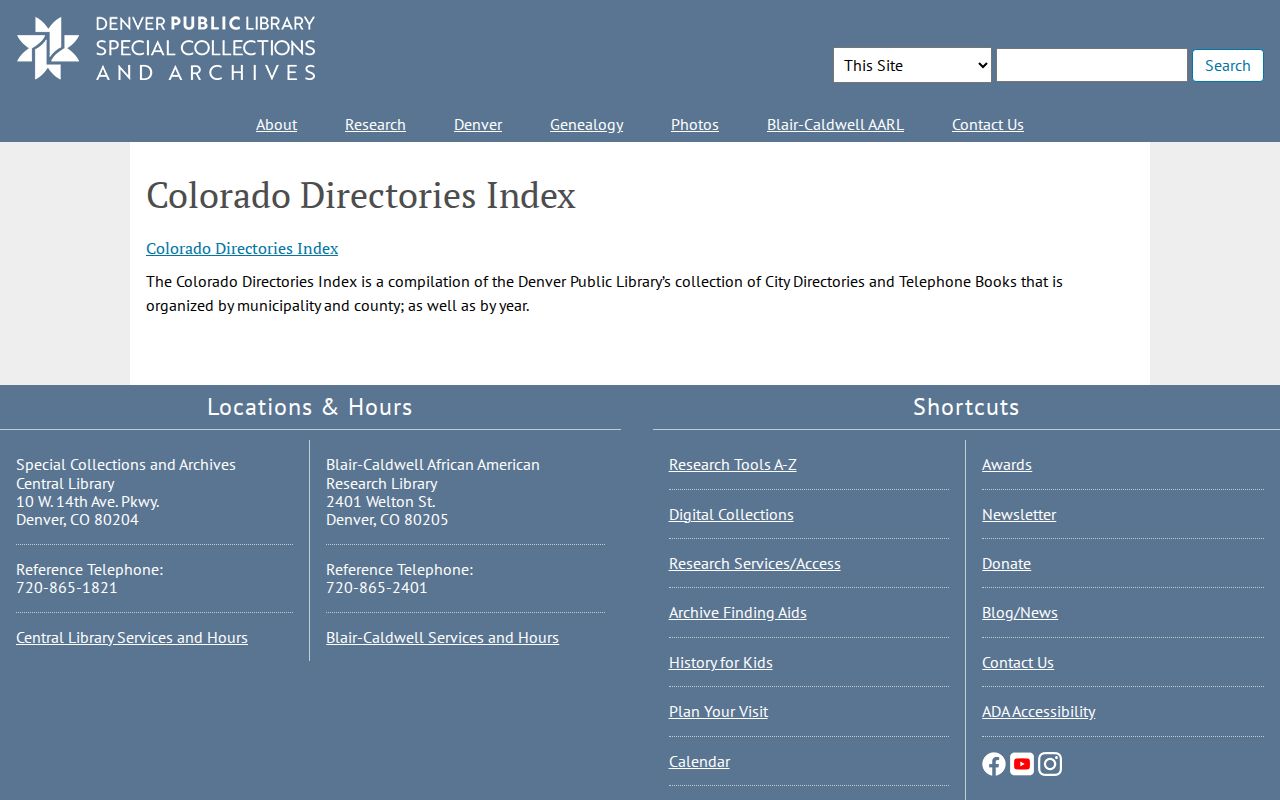Follow the Colorado Directories Index link
This screenshot has height=800, width=1280.
(x=242, y=248)
